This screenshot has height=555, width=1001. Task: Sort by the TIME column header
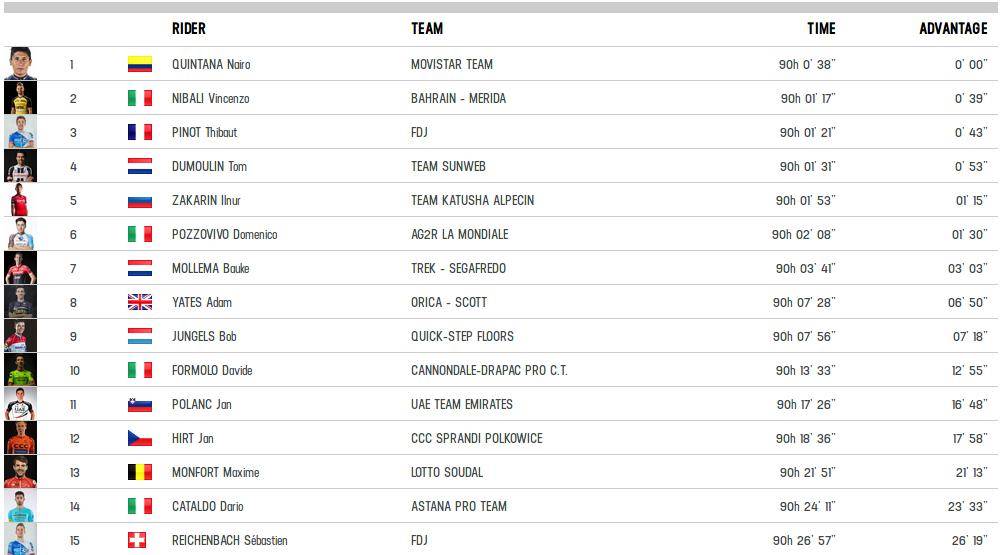pos(821,29)
